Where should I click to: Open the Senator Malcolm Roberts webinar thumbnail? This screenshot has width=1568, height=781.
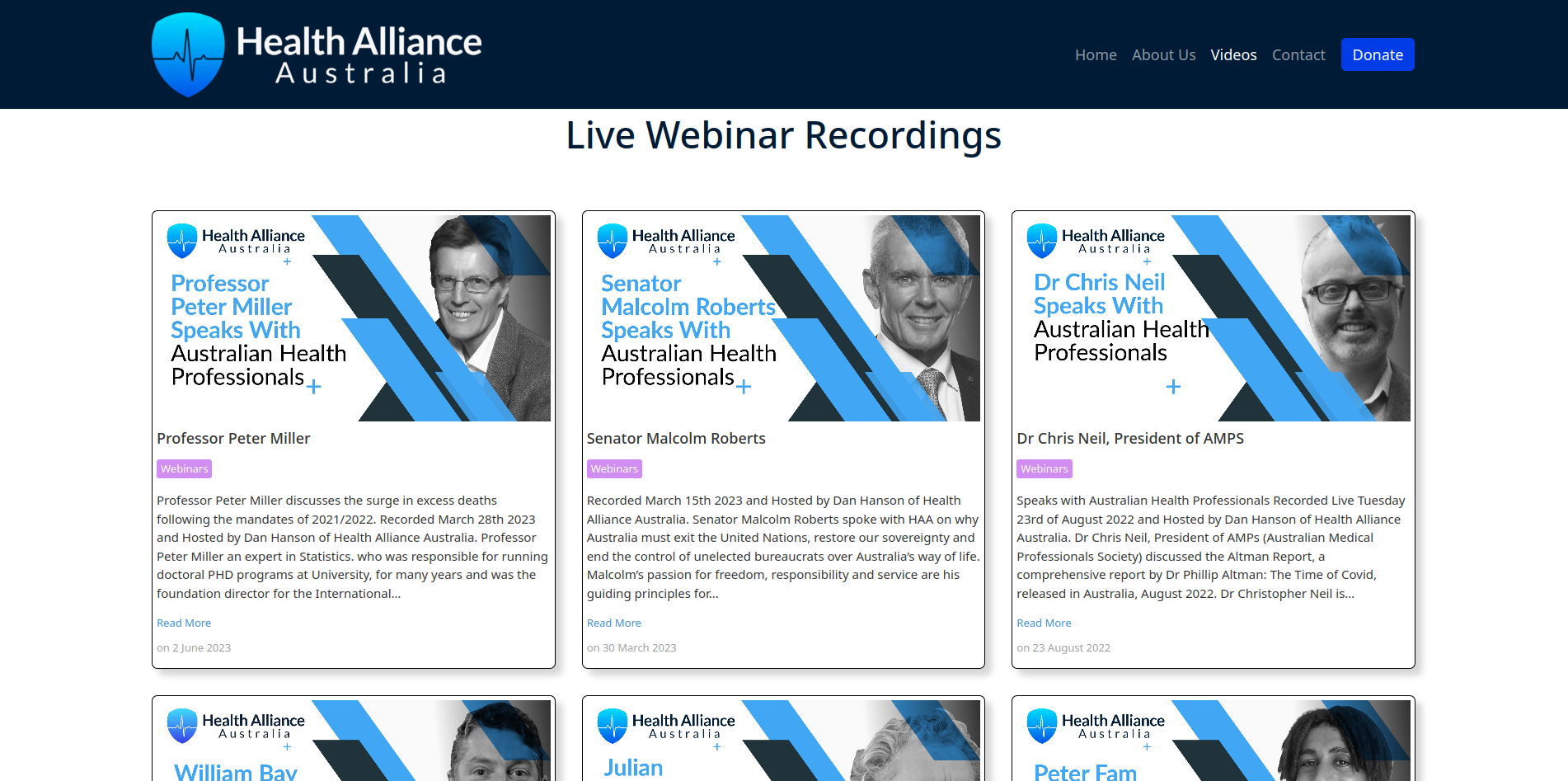(783, 318)
